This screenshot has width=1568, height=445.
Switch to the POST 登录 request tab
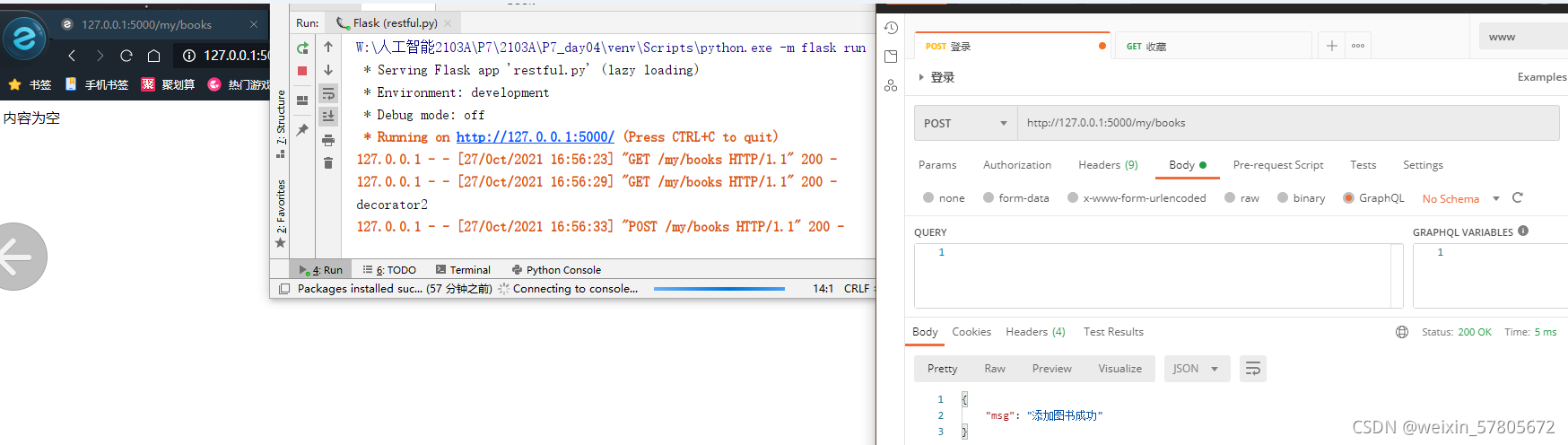point(1014,46)
